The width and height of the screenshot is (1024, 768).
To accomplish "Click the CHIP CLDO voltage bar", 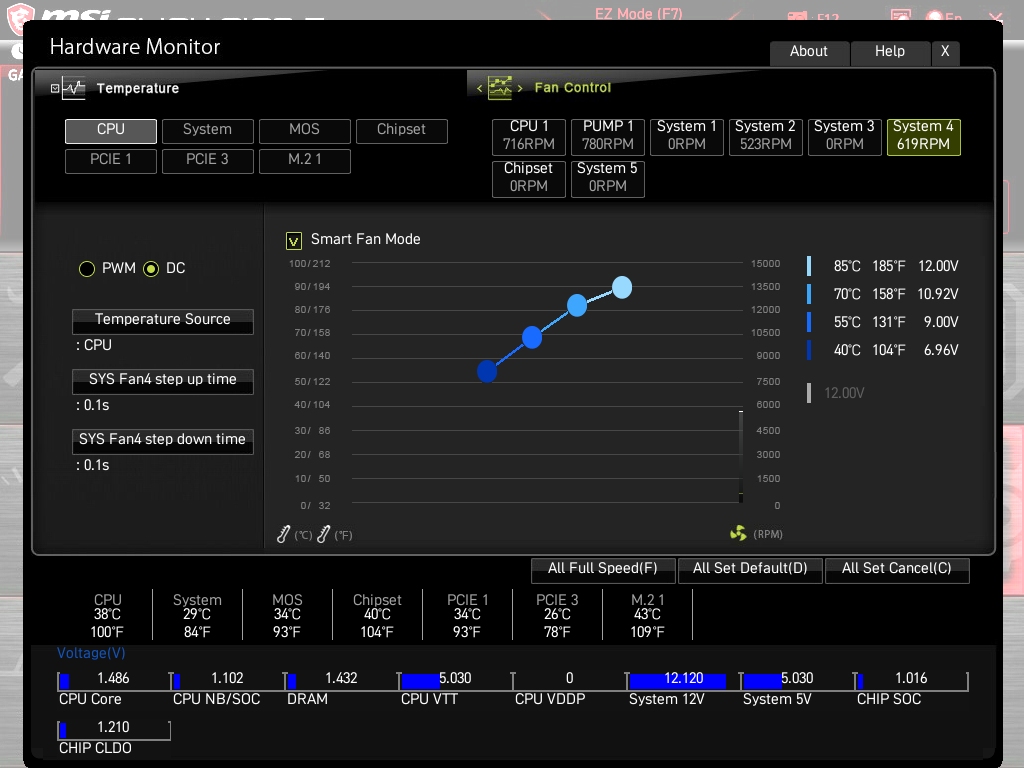I will click(x=114, y=729).
